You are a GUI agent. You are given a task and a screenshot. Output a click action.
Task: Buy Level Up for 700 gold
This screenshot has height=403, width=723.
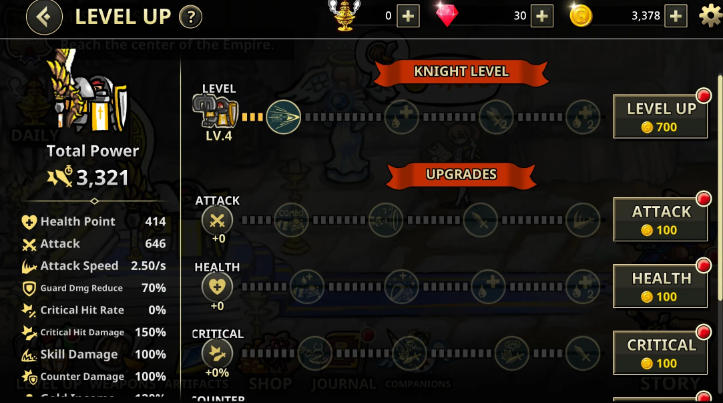coord(660,117)
